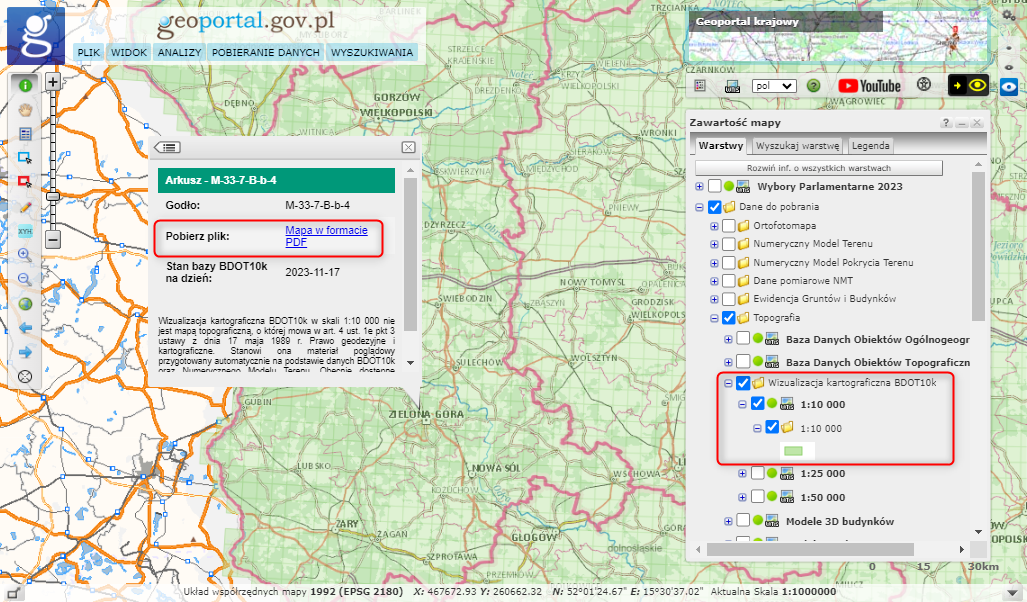
Task: Click the green 1:10 000 legend swatch
Action: click(793, 450)
